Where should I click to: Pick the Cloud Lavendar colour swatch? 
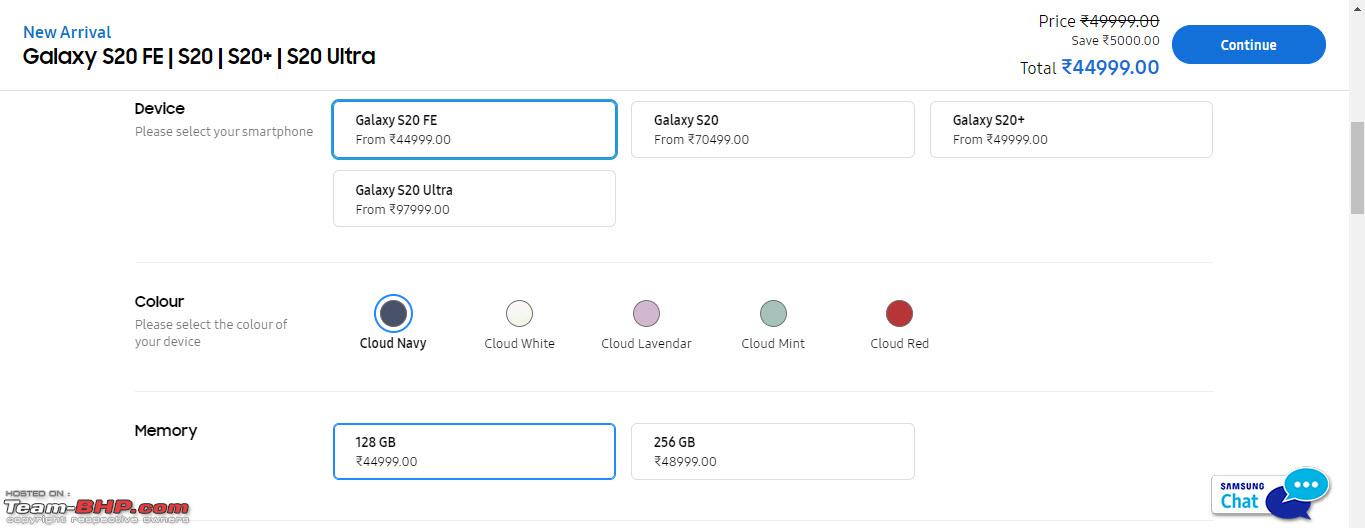coord(646,313)
